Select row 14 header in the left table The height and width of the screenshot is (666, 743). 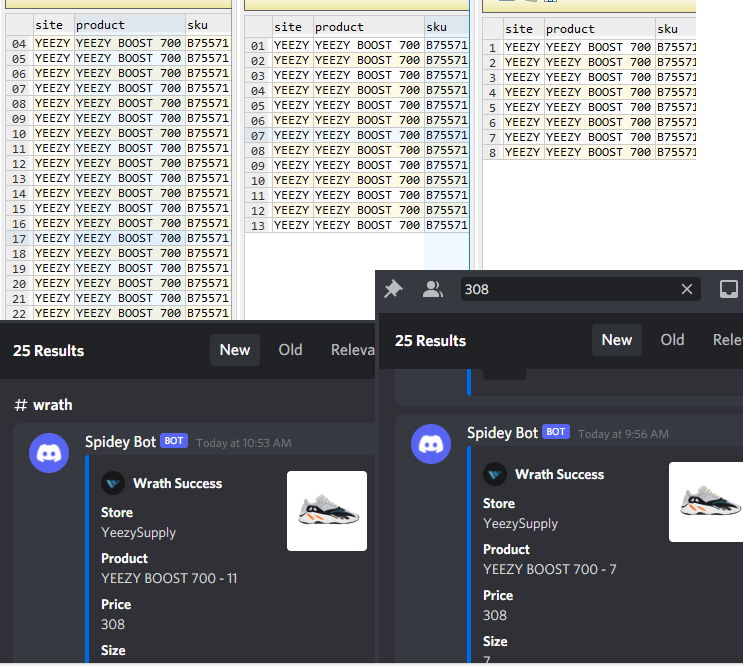point(19,193)
